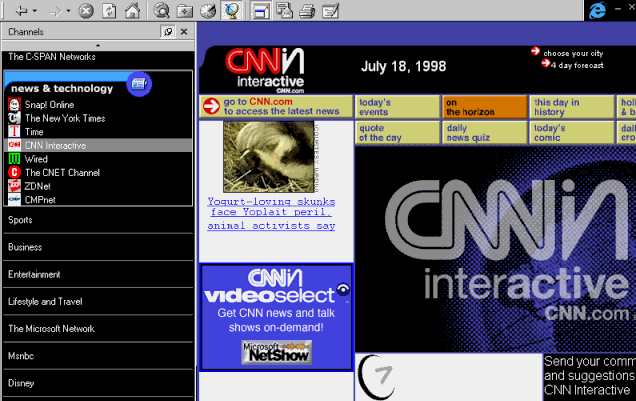The image size is (636, 401).
Task: Click the Stop loading toolbar icon
Action: (86, 11)
